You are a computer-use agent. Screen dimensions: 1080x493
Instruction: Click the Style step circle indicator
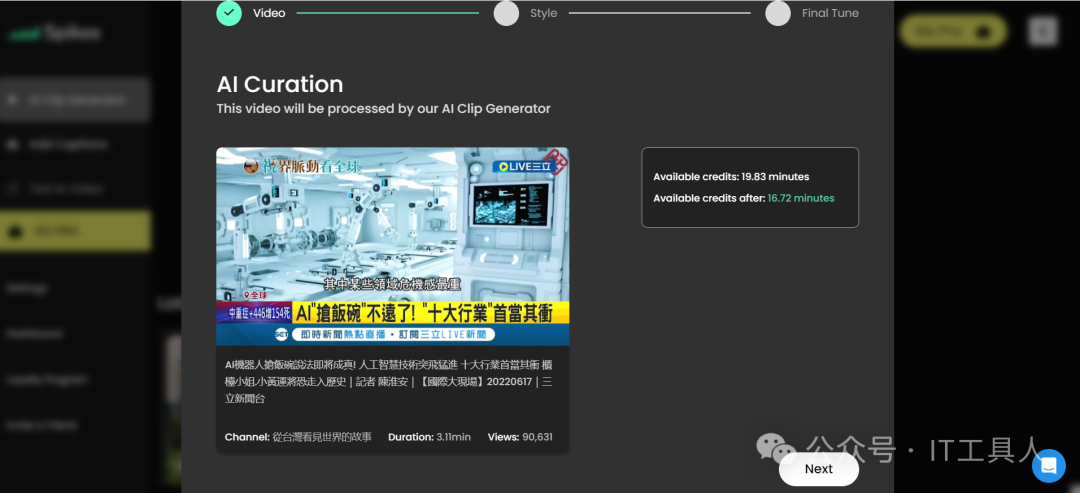coord(506,13)
